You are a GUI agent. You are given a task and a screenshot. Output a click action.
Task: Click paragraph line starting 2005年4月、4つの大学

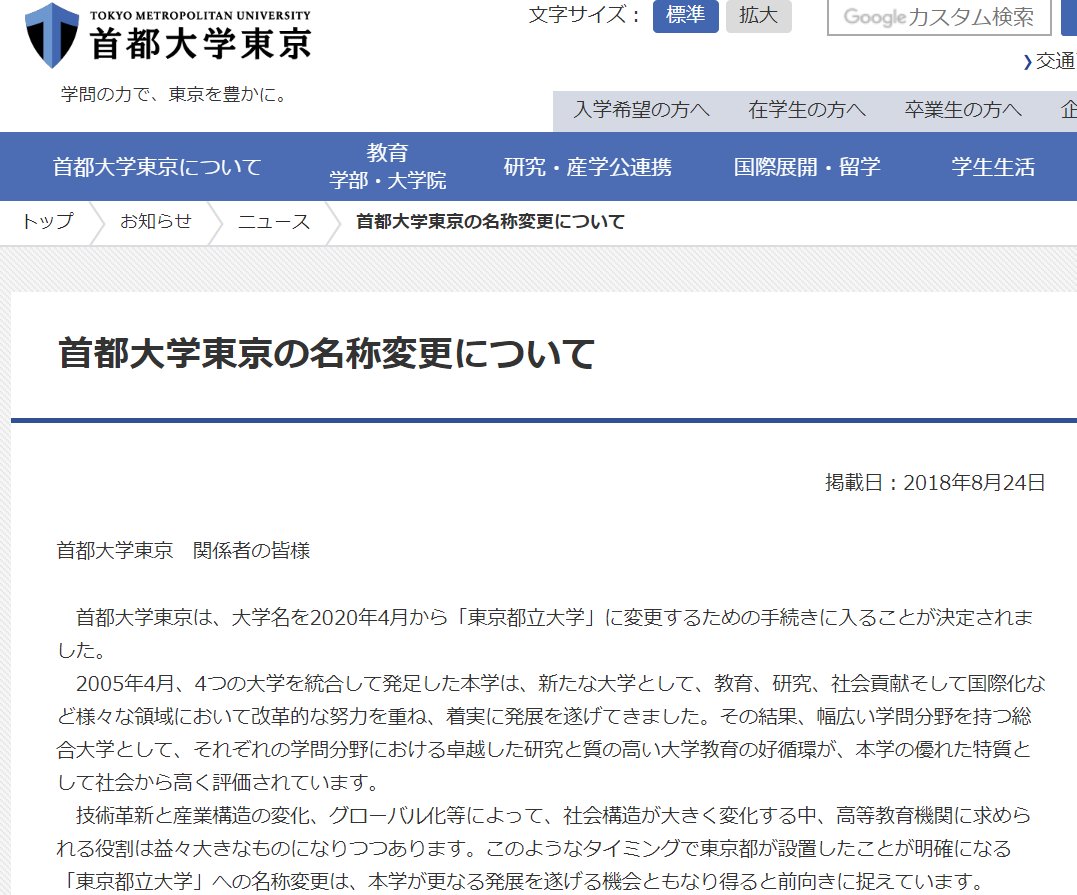[560, 683]
